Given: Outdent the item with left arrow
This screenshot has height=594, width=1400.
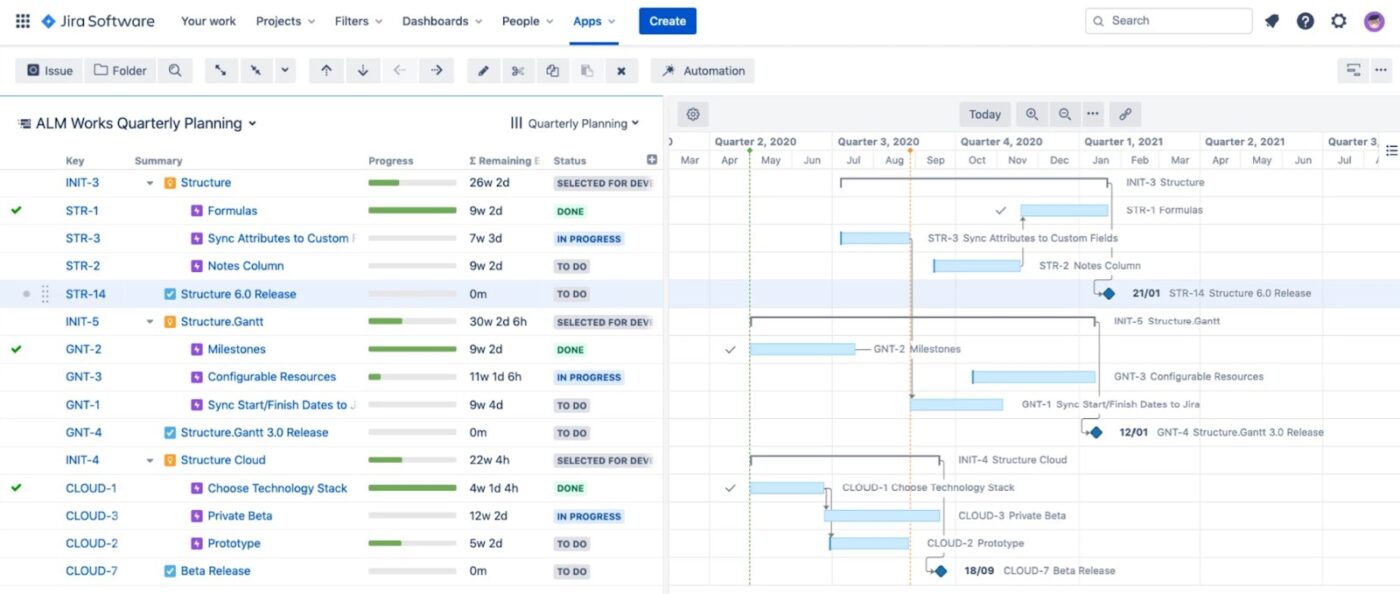Looking at the screenshot, I should [x=400, y=70].
